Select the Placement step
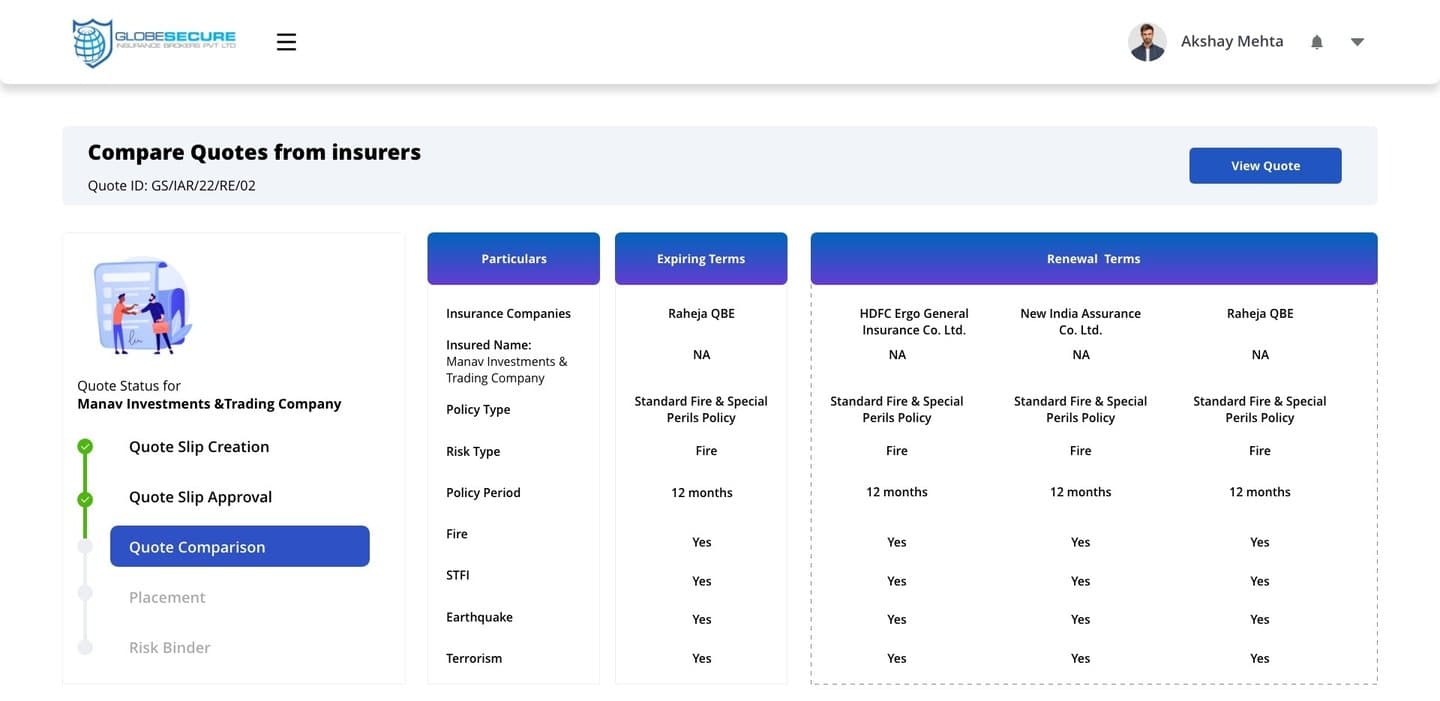Screen dimensions: 1440x701 pos(167,597)
